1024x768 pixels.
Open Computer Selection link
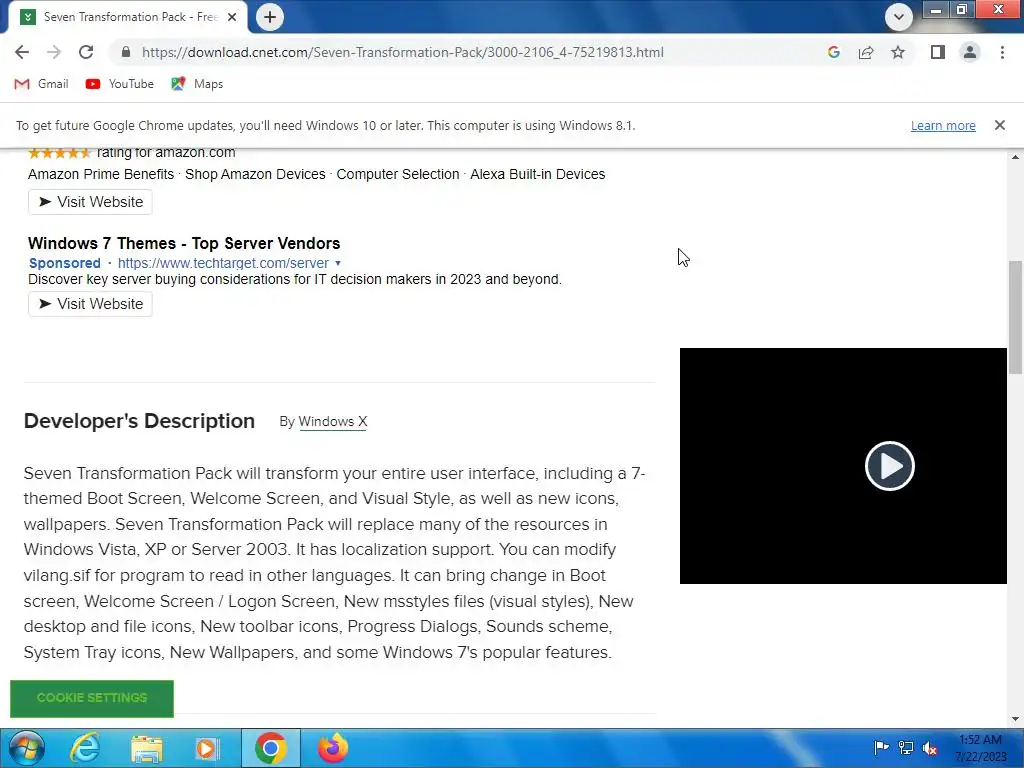398,174
